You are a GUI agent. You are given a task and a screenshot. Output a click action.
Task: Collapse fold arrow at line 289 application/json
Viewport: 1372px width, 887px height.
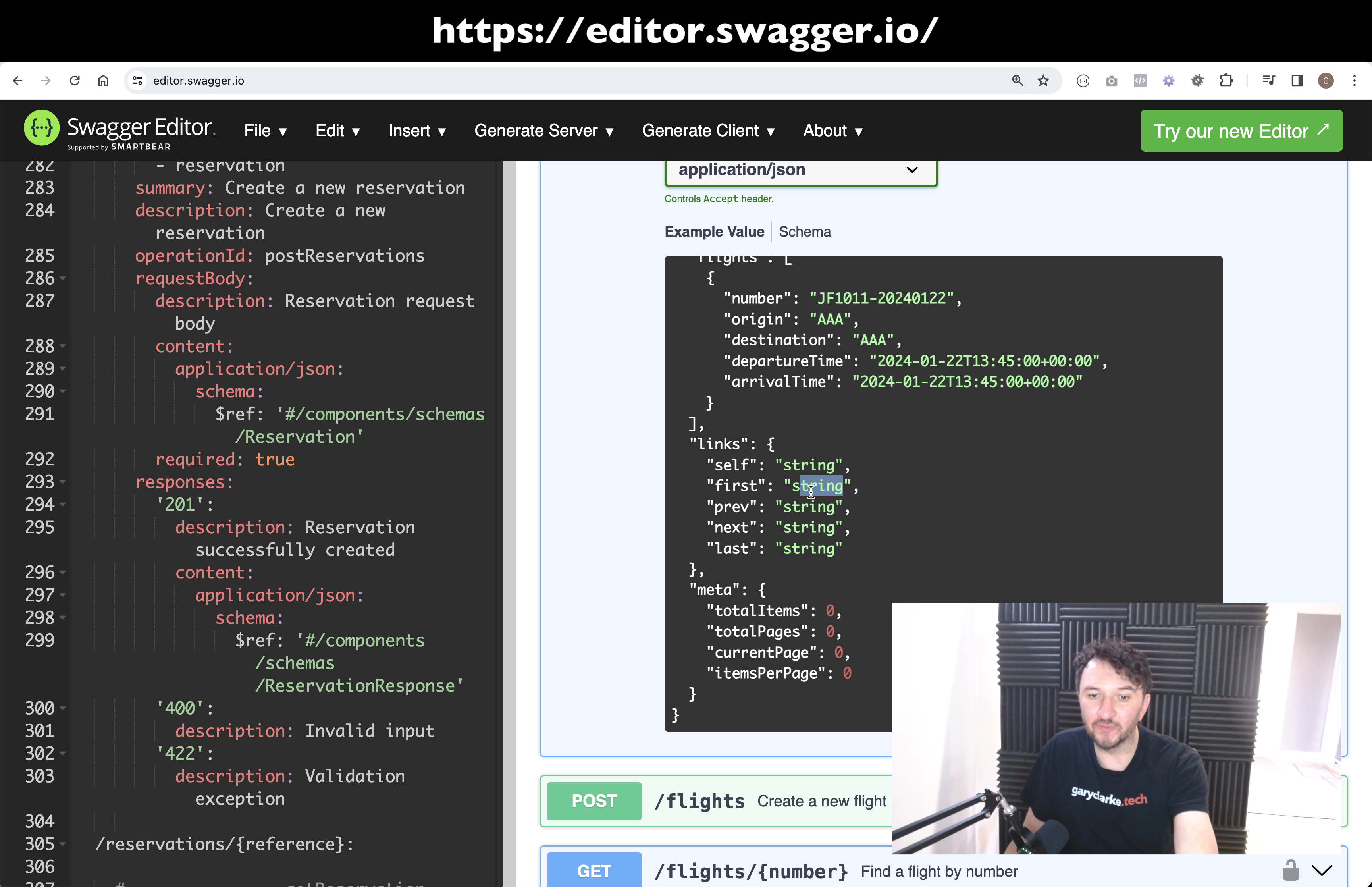click(63, 368)
